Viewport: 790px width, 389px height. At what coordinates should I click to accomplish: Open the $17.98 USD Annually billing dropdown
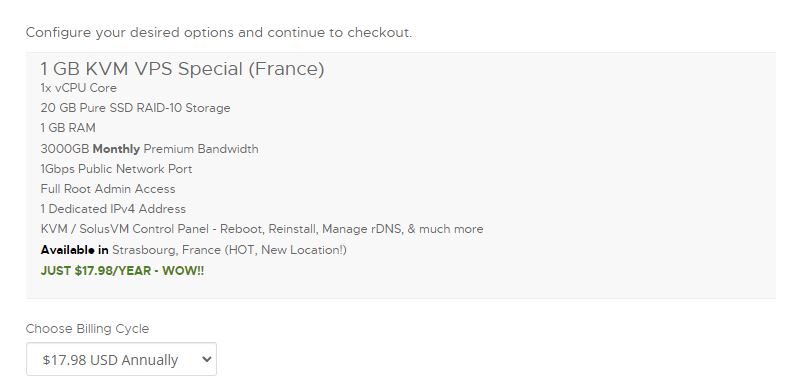[121, 359]
